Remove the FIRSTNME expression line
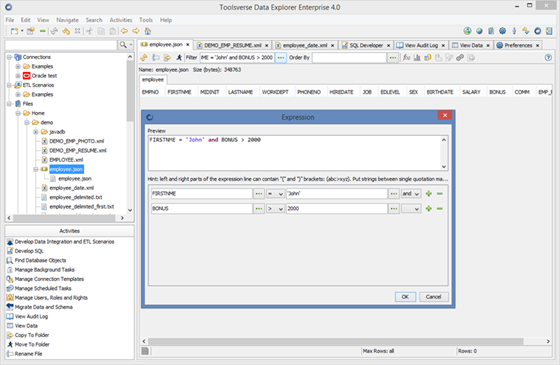560x365 pixels. pyautogui.click(x=440, y=194)
